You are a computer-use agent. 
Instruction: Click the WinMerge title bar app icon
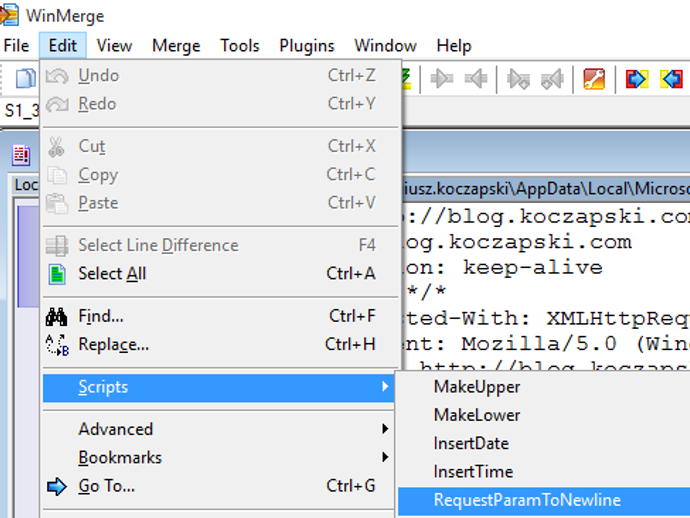pyautogui.click(x=9, y=15)
